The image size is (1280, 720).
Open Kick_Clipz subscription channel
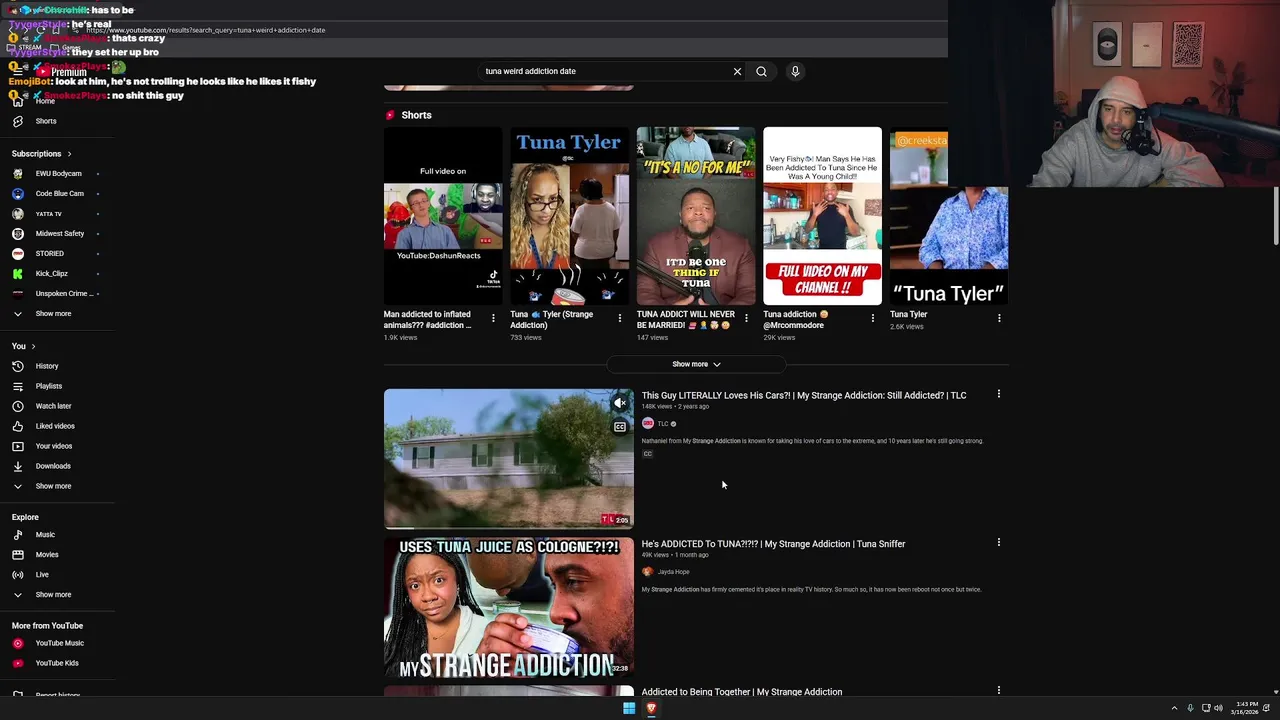55,274
